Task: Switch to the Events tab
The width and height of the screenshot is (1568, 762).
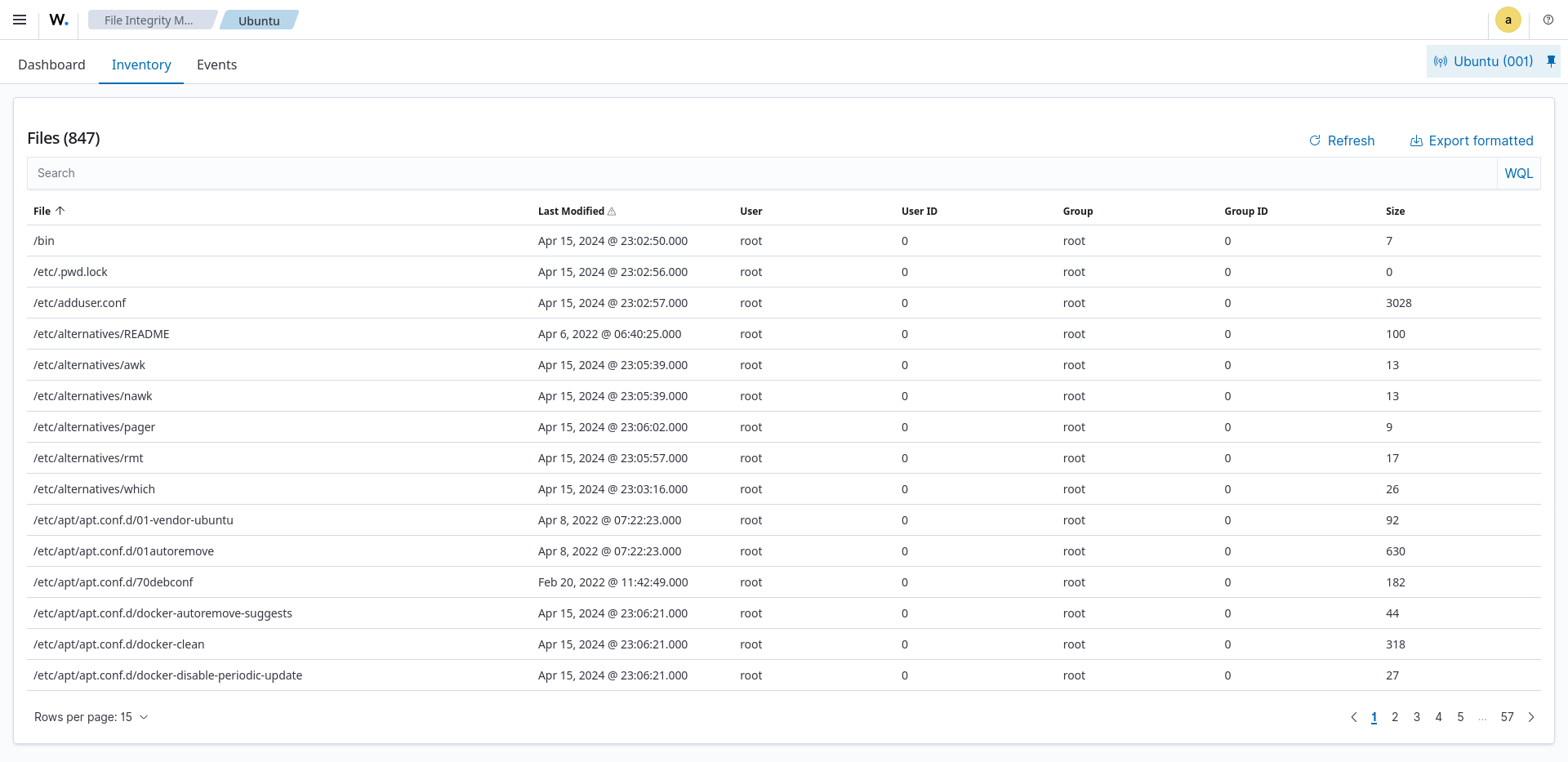Action: point(216,65)
